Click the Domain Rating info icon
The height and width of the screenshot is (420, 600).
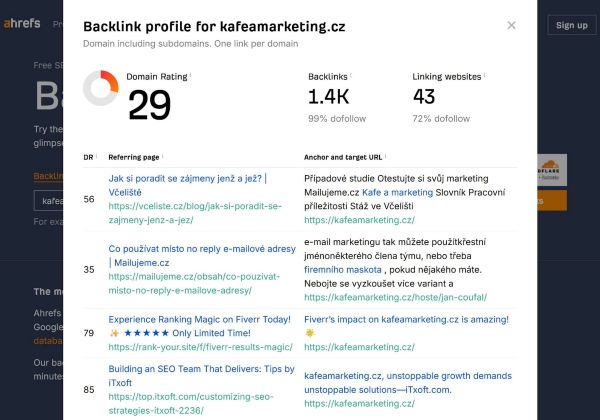191,76
